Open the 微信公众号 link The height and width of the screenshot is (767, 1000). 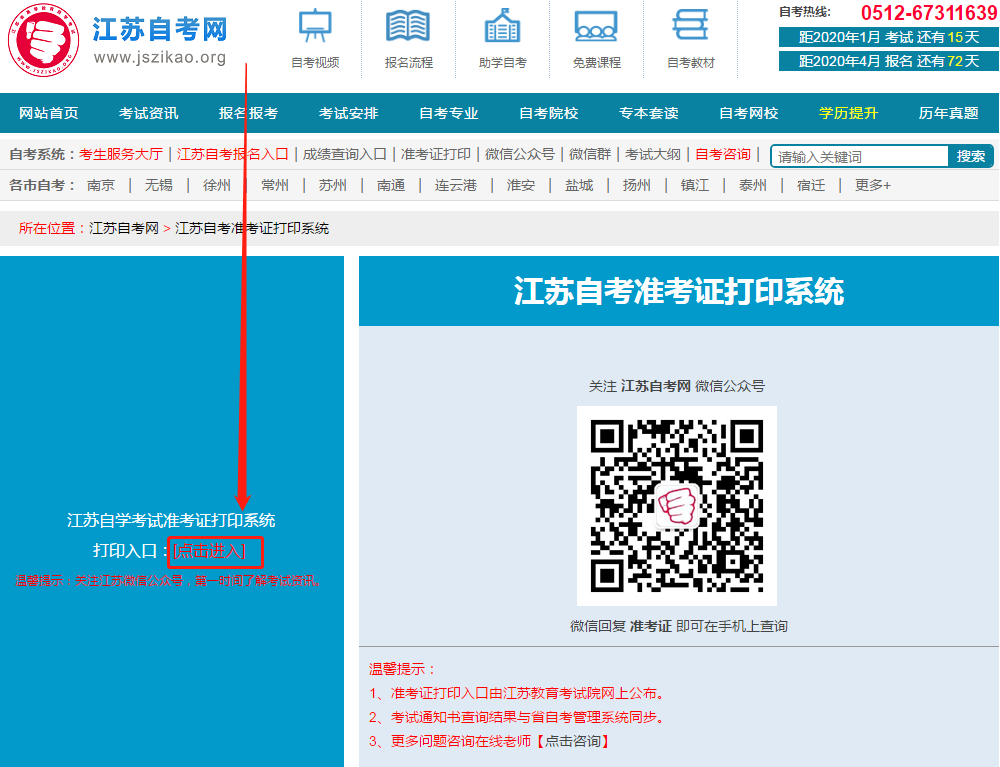click(x=520, y=154)
